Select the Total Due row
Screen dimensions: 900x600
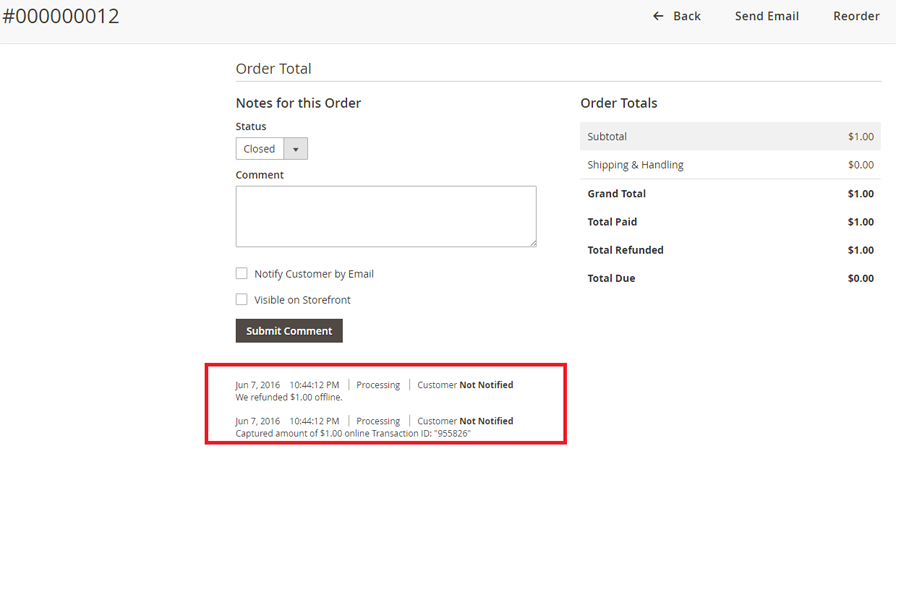click(x=730, y=278)
